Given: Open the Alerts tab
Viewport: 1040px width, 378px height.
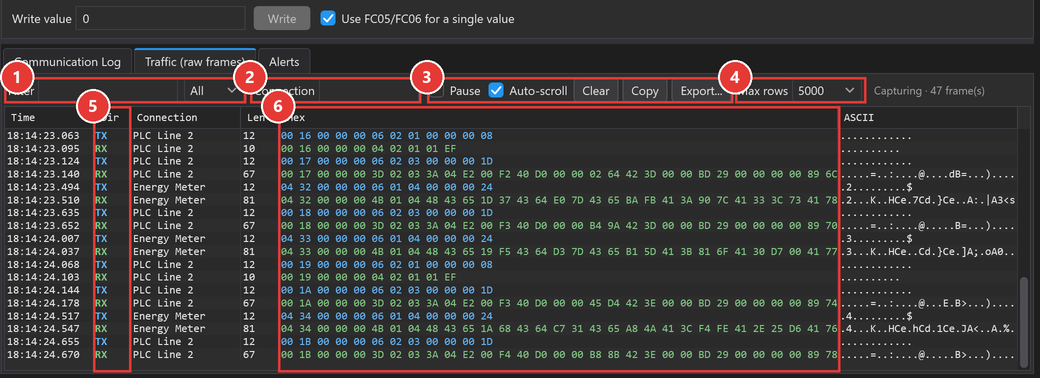Looking at the screenshot, I should (284, 62).
